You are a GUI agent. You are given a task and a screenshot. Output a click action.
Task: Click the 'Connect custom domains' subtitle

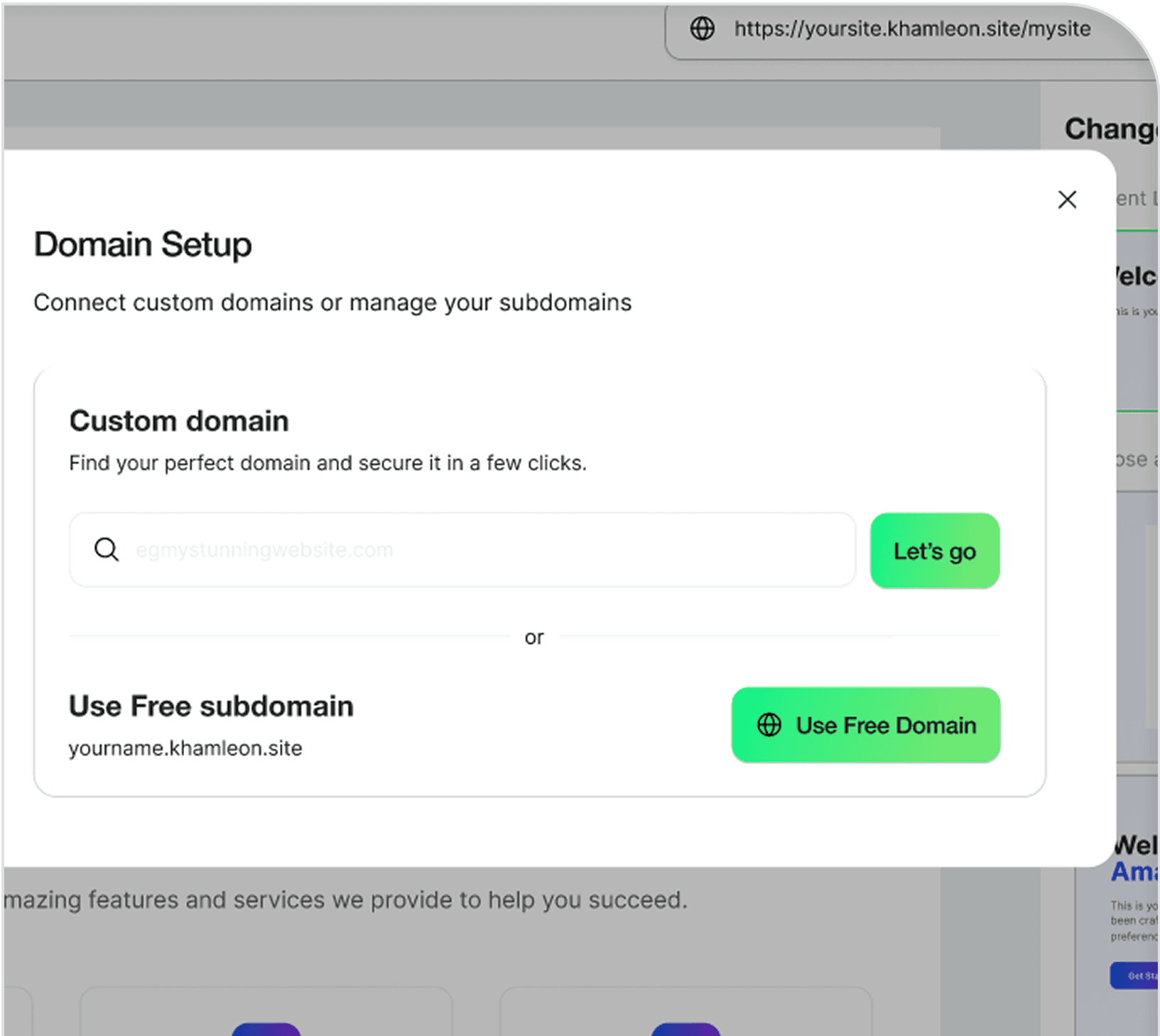(332, 302)
